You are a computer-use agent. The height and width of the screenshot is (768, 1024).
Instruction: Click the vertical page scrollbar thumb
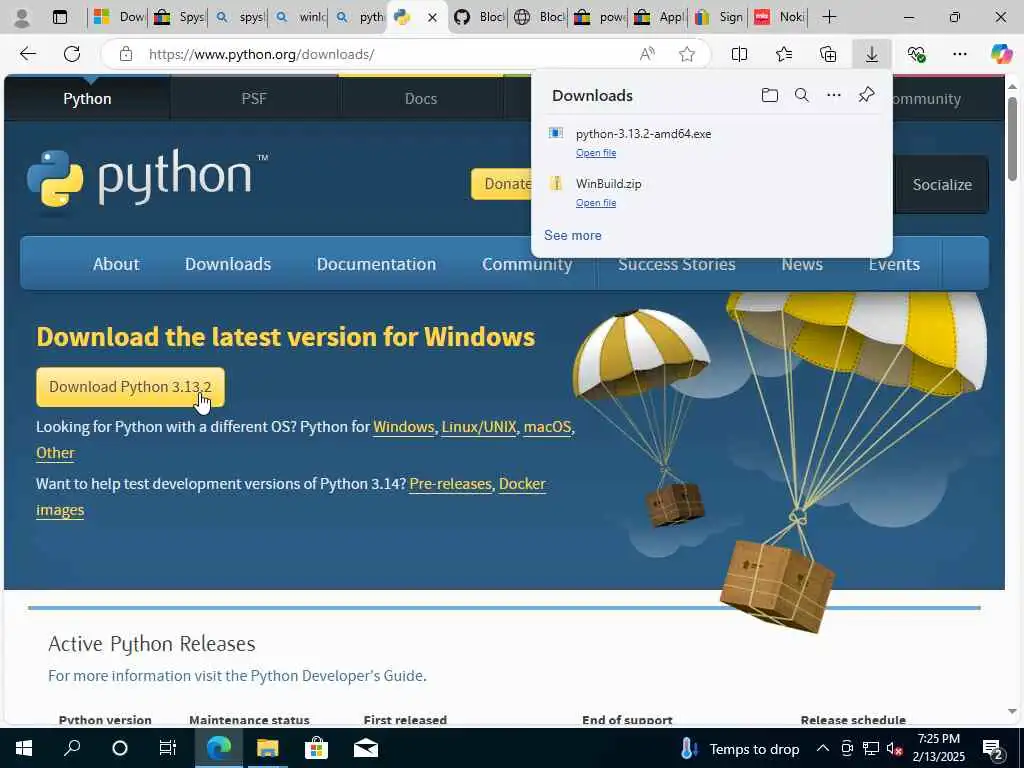(x=1012, y=138)
